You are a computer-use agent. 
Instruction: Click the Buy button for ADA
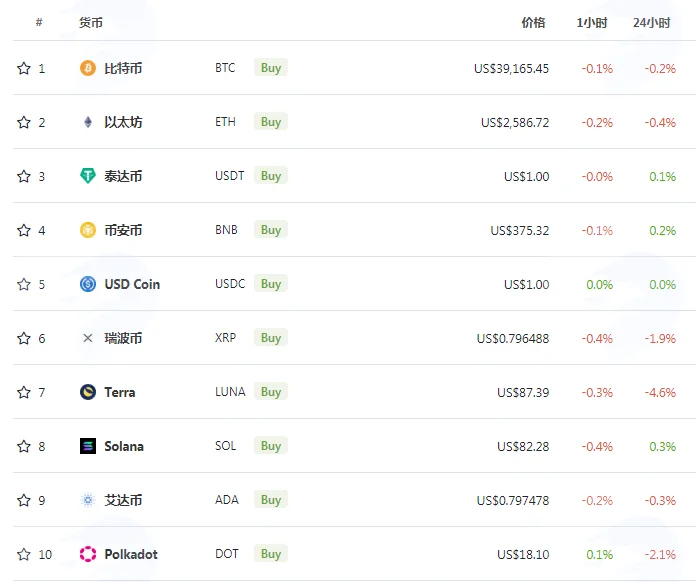pos(271,500)
